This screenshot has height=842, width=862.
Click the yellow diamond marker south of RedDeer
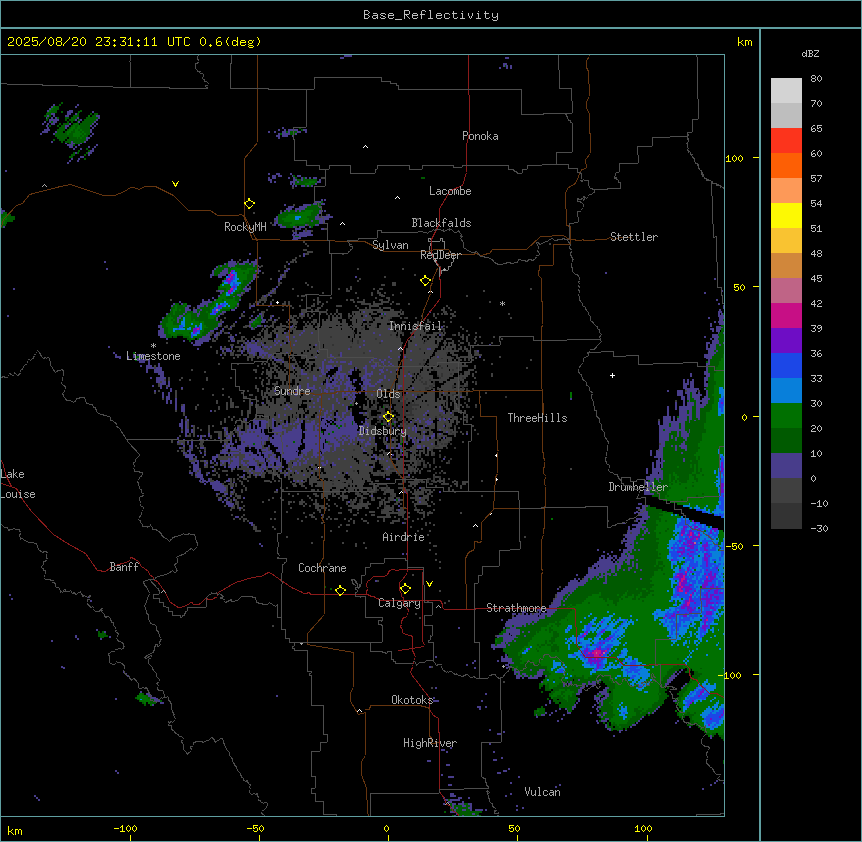pos(426,281)
